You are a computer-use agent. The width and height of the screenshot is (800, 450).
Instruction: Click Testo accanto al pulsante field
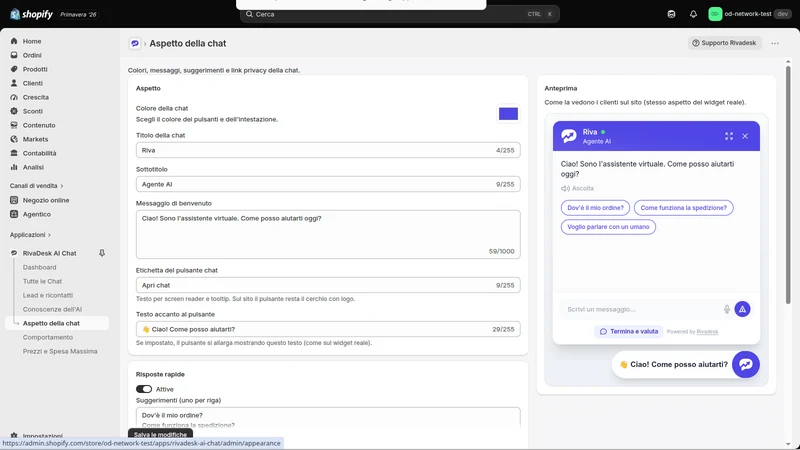pos(328,330)
